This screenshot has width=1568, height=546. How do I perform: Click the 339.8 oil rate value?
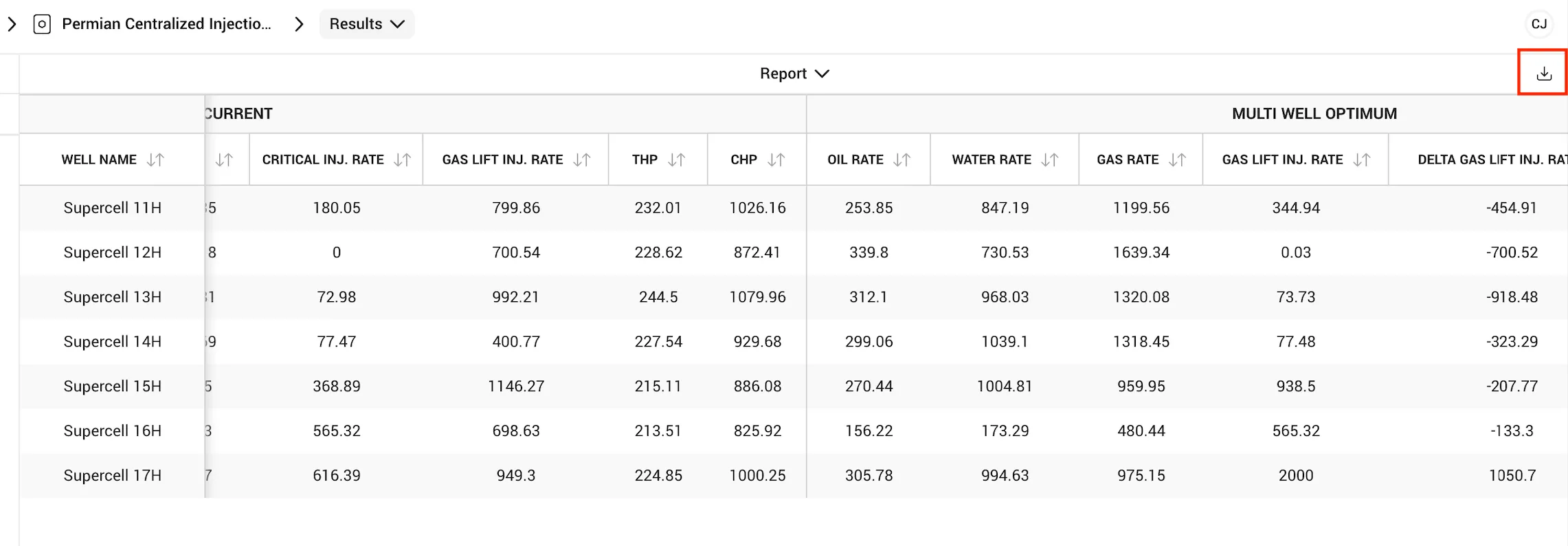pos(869,252)
